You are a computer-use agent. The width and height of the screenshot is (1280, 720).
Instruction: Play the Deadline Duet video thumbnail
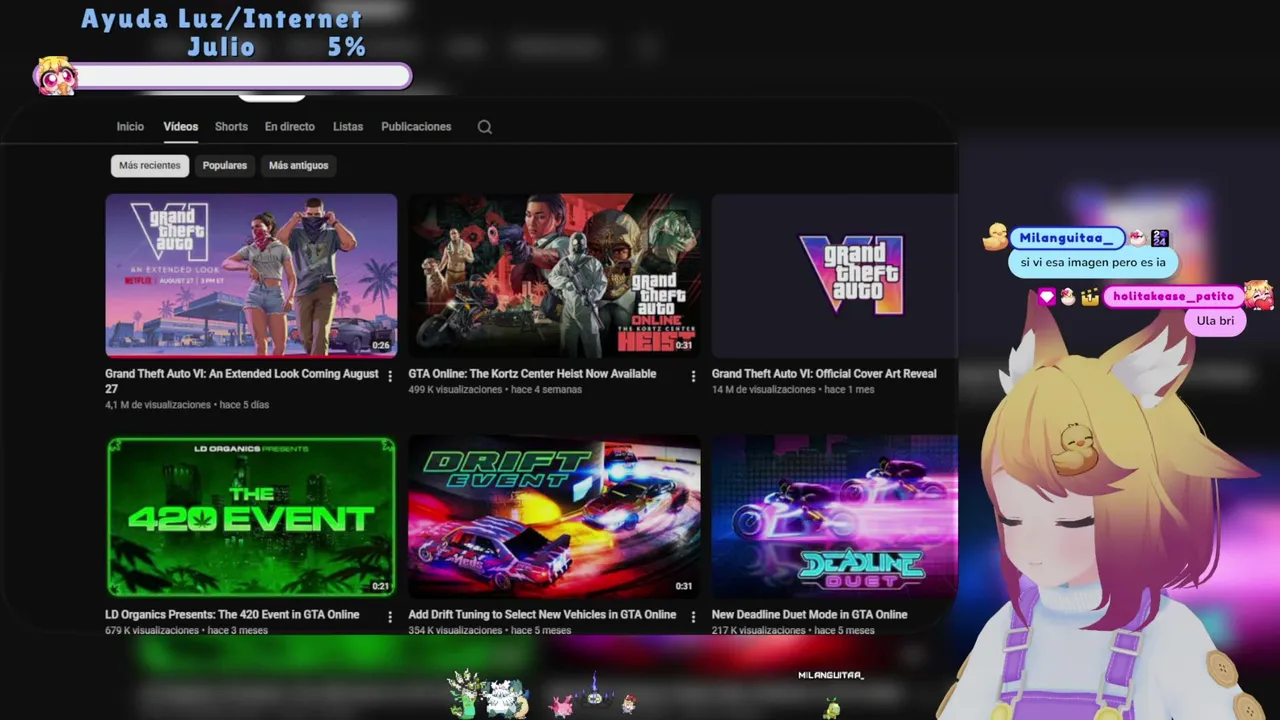[x=835, y=516]
